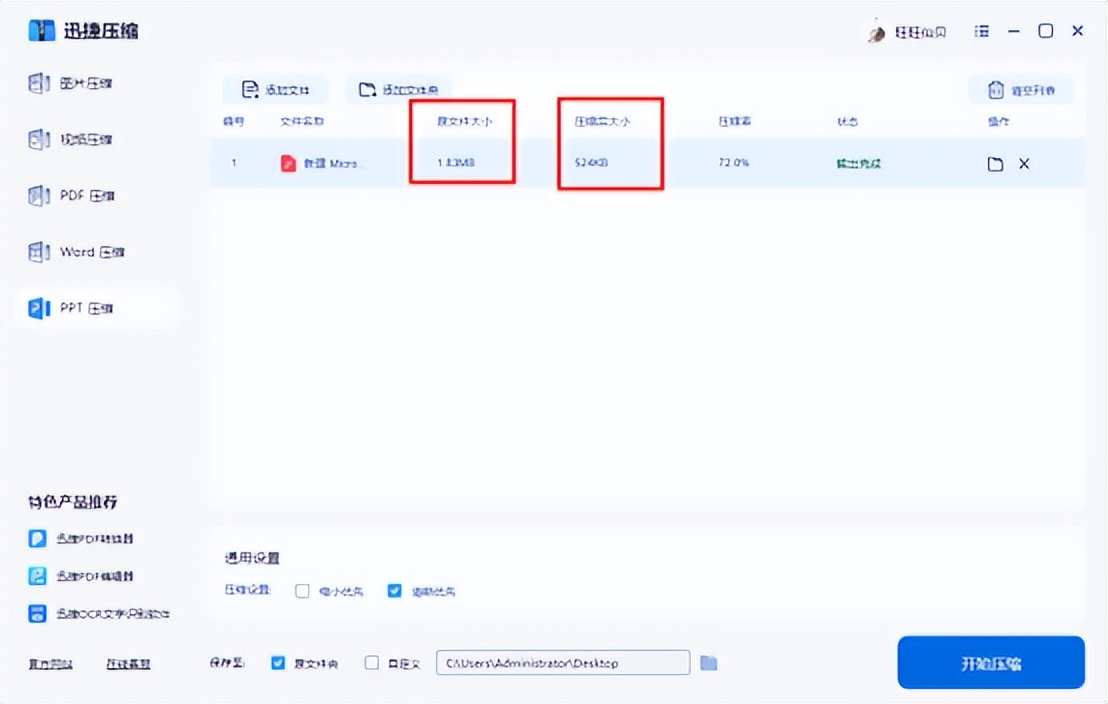Screen dimensions: 1108x704
Task: Select PDF compression in the sidebar
Action: click(x=71, y=195)
